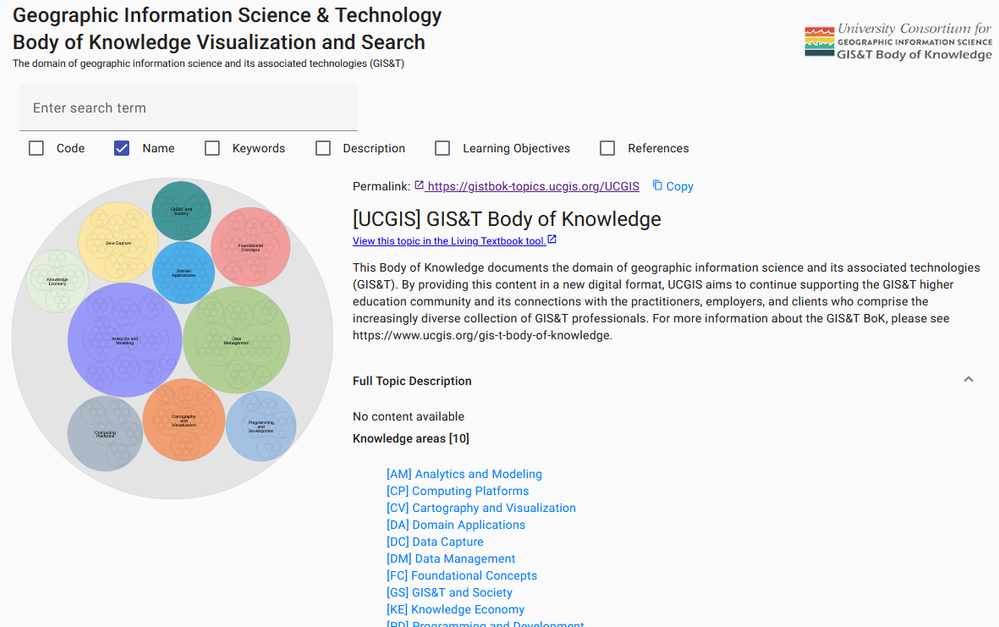Check the Learning Objectives checkbox
Image resolution: width=999 pixels, height=627 pixels.
click(x=442, y=148)
